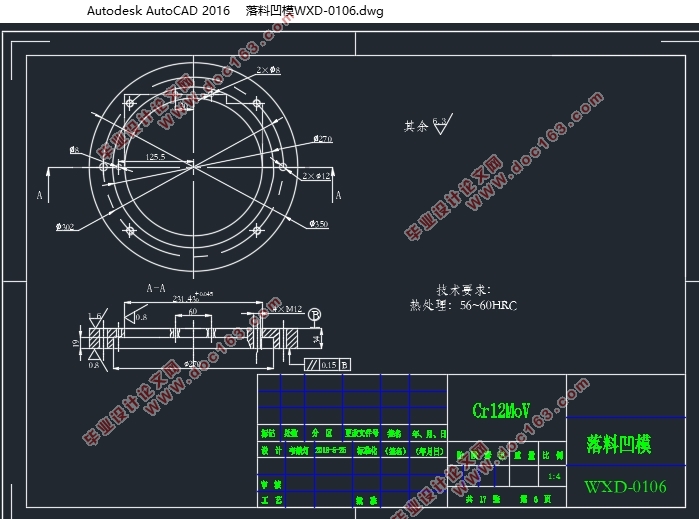Select the 设计 row label

coord(271,450)
